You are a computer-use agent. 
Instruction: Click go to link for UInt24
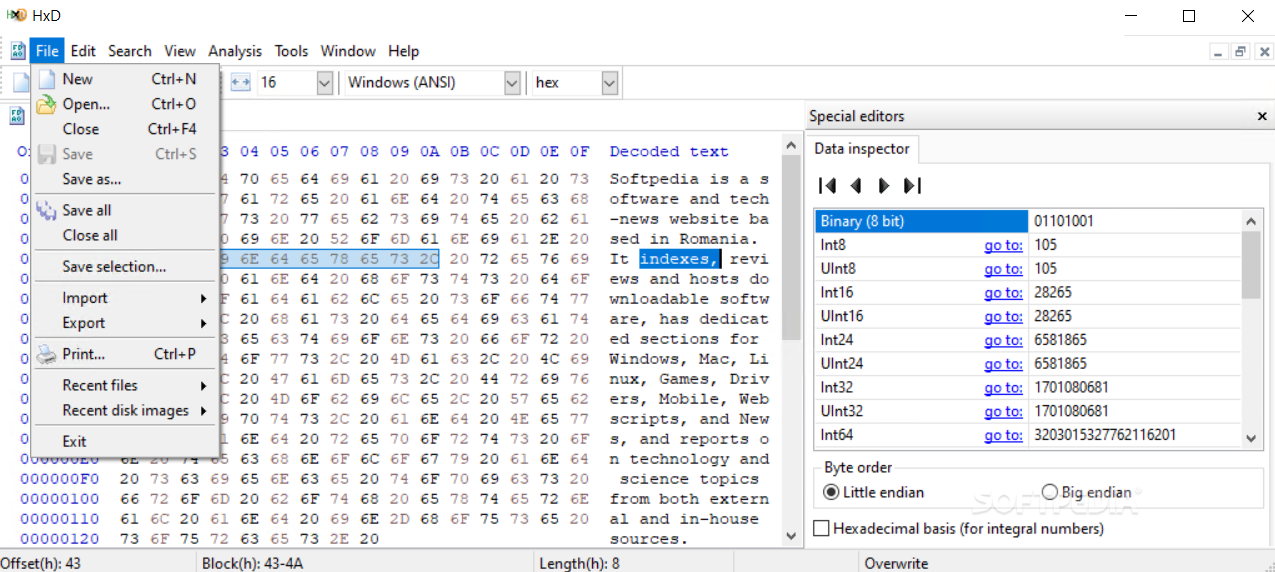tap(1003, 364)
